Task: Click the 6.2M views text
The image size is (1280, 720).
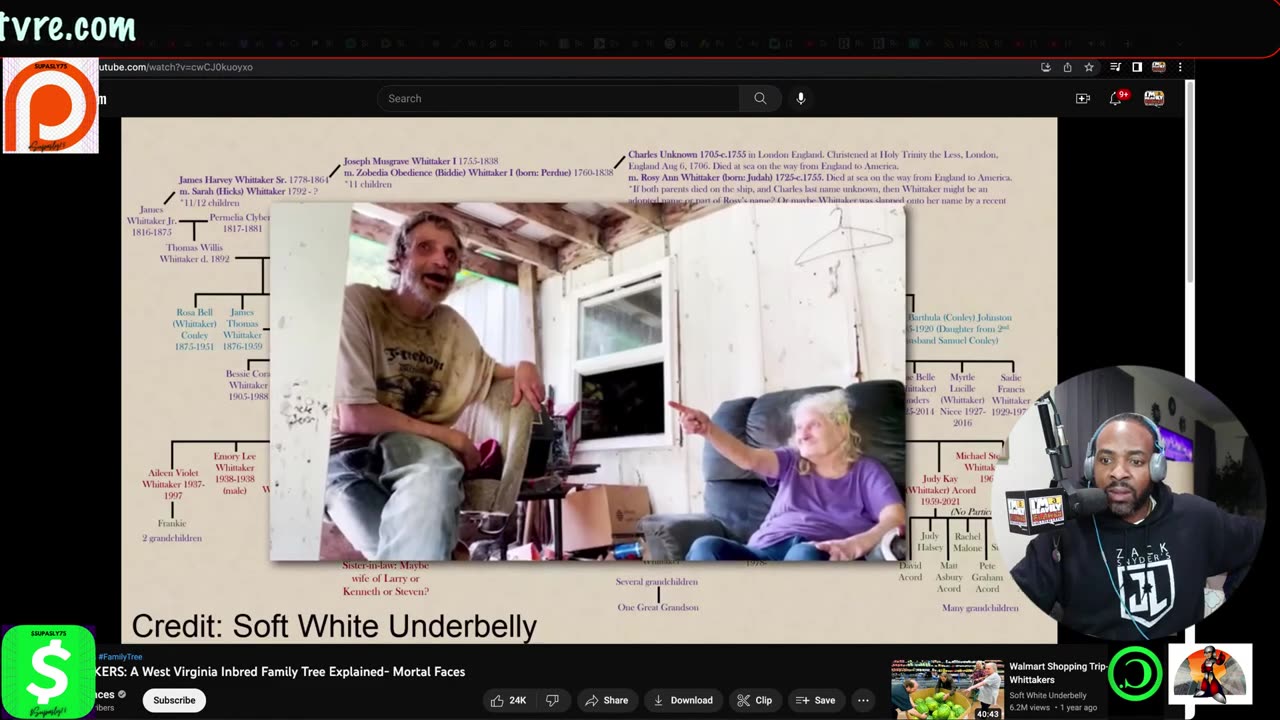Action: (1031, 707)
